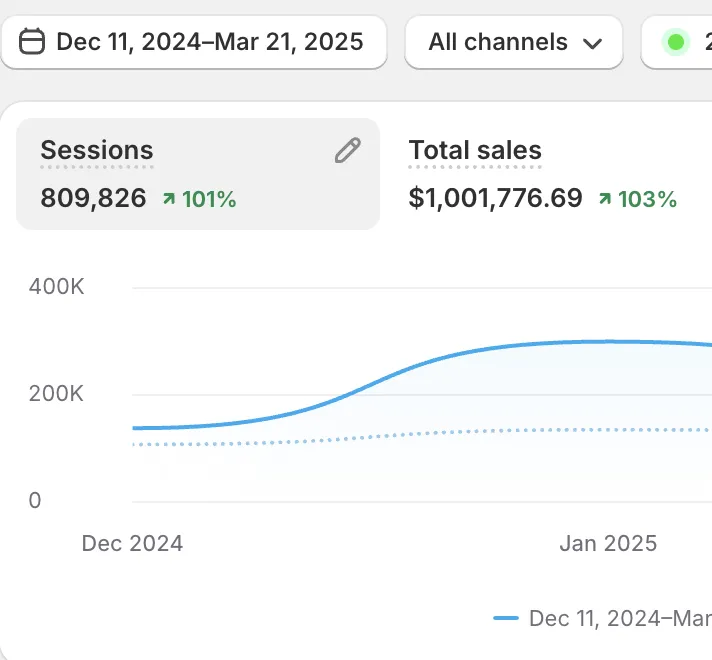Click the Dec 2024 x-axis label
The width and height of the screenshot is (712, 660).
(x=132, y=543)
